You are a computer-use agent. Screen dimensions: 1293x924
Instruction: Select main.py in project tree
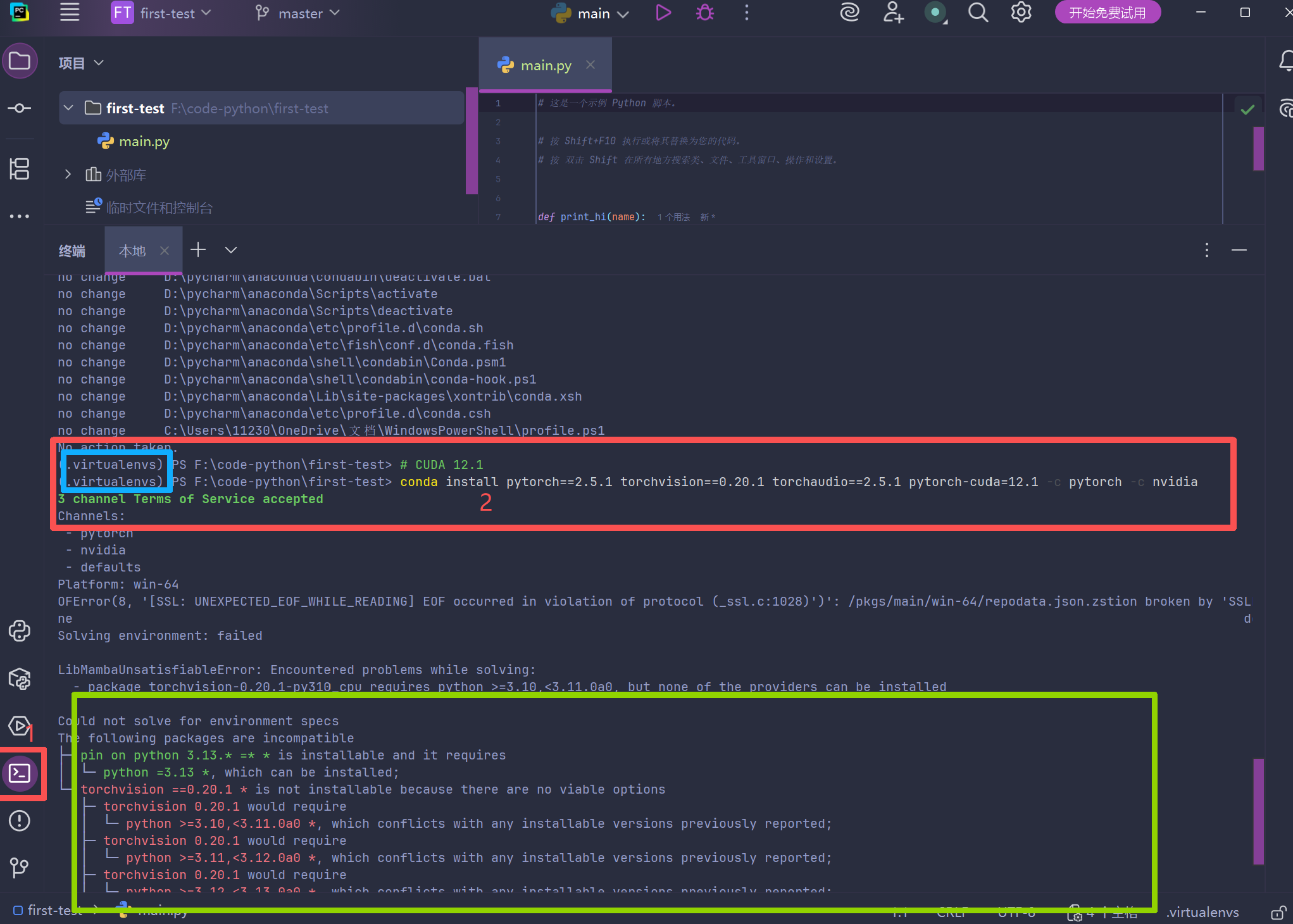pos(134,141)
